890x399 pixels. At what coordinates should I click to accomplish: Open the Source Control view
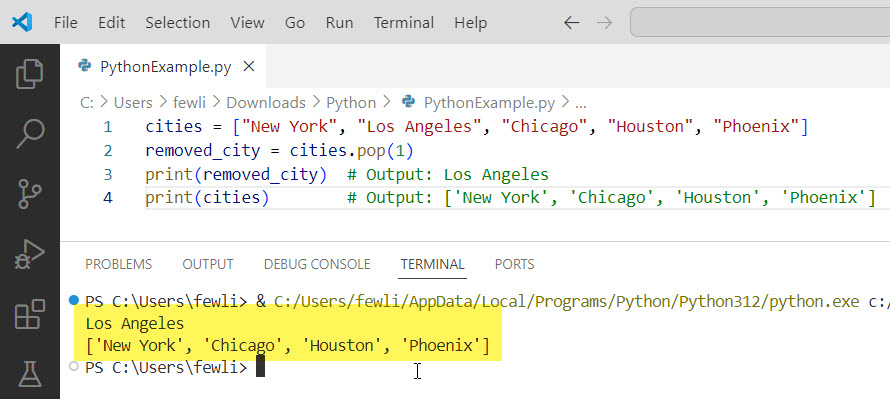point(30,194)
